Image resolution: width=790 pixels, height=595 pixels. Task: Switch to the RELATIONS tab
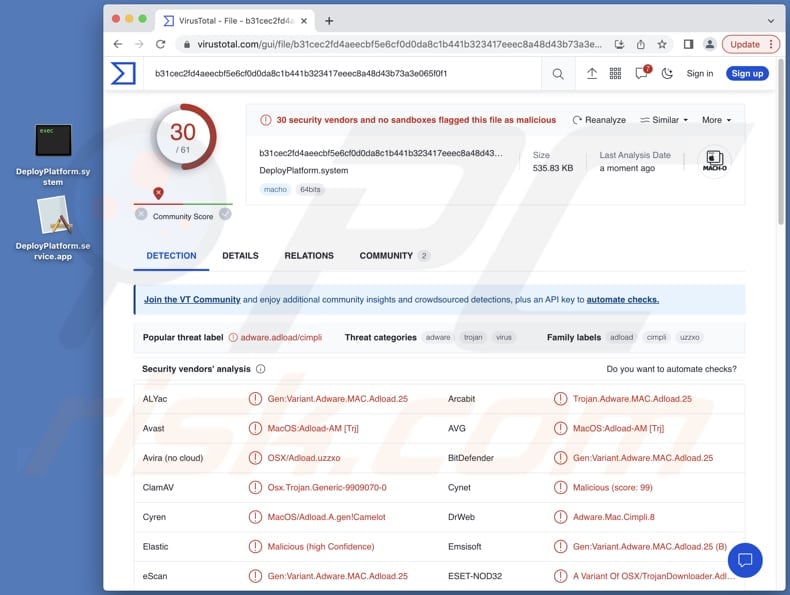coord(309,255)
